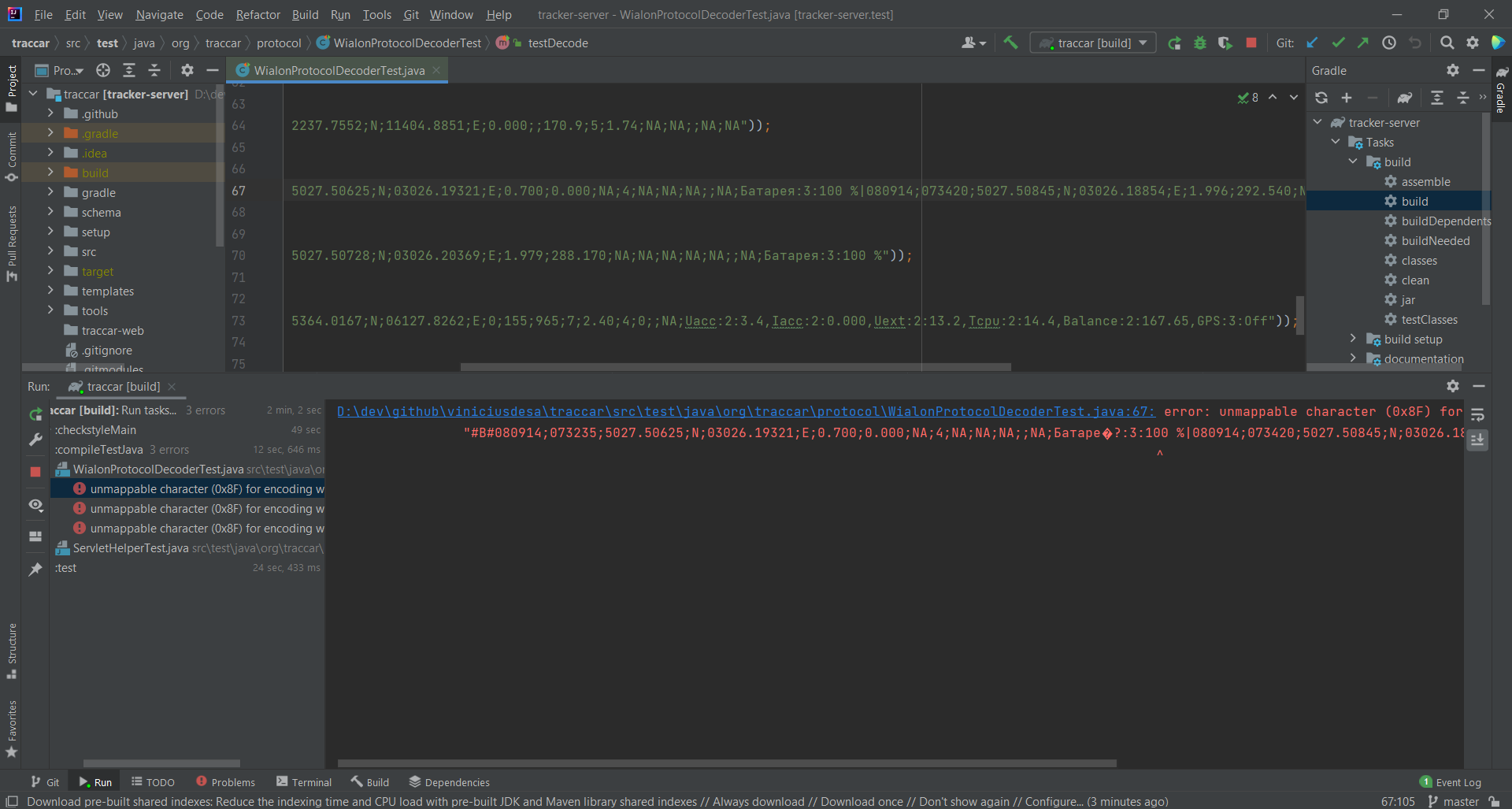Open Problems tool window tab
1512x809 pixels.
[x=225, y=781]
